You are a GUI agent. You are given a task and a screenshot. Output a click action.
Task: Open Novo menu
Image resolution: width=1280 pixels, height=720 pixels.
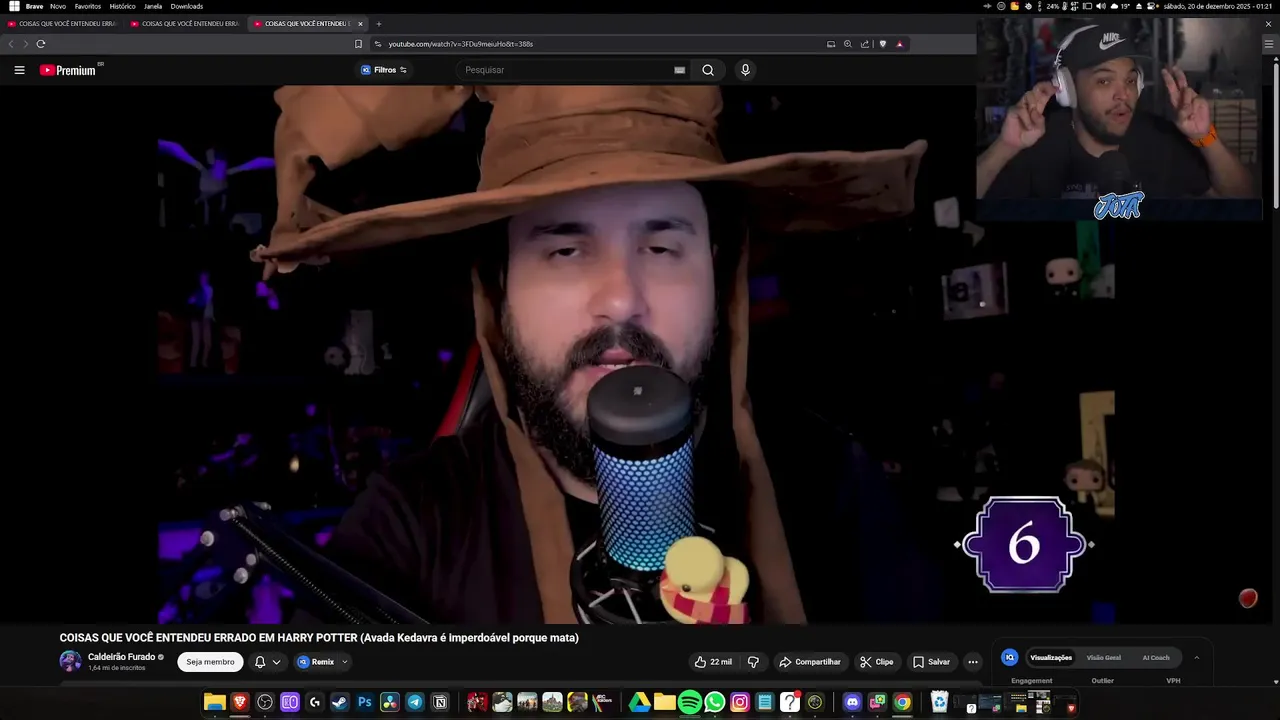(58, 6)
